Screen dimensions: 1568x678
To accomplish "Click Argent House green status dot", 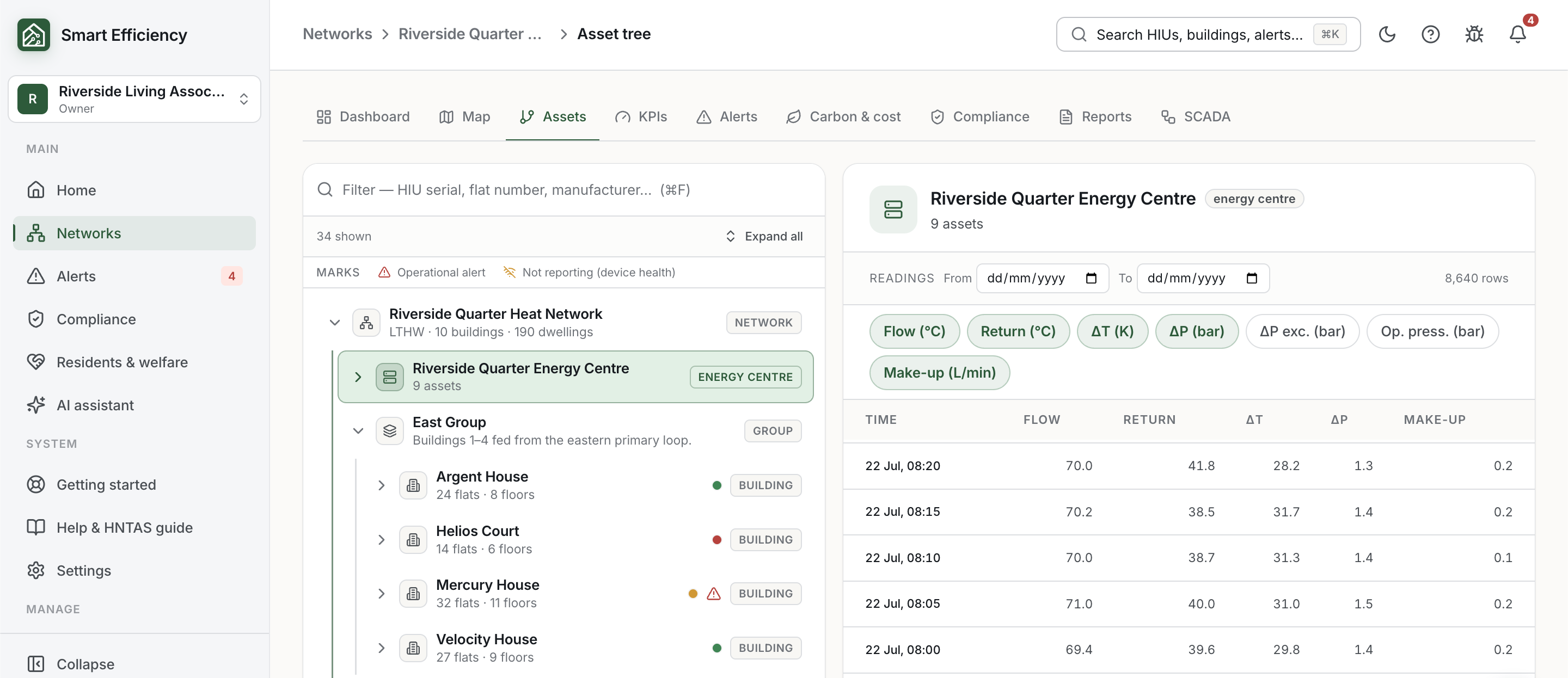I will tap(716, 485).
